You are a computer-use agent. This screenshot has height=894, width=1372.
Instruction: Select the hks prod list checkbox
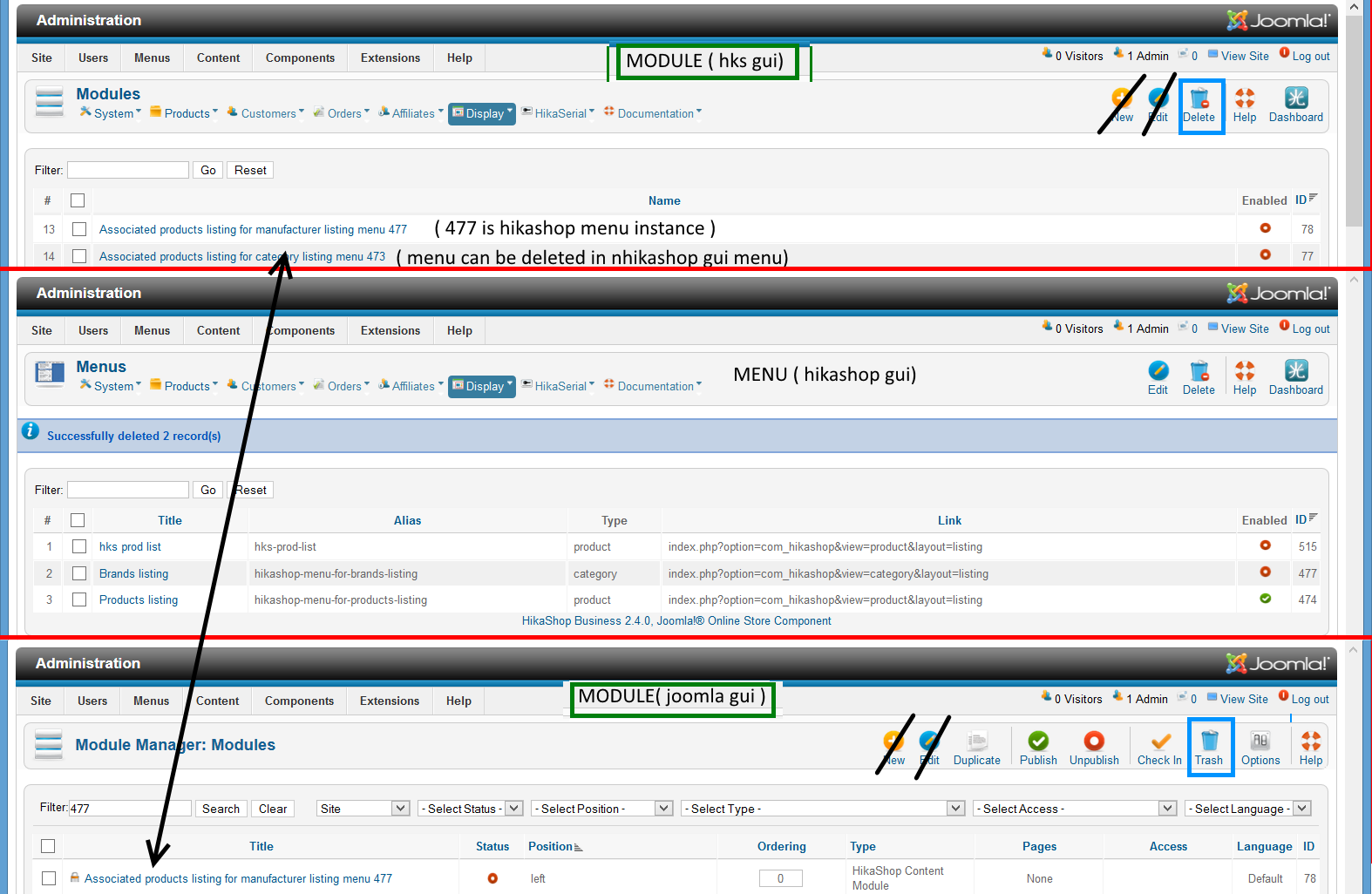tap(79, 546)
